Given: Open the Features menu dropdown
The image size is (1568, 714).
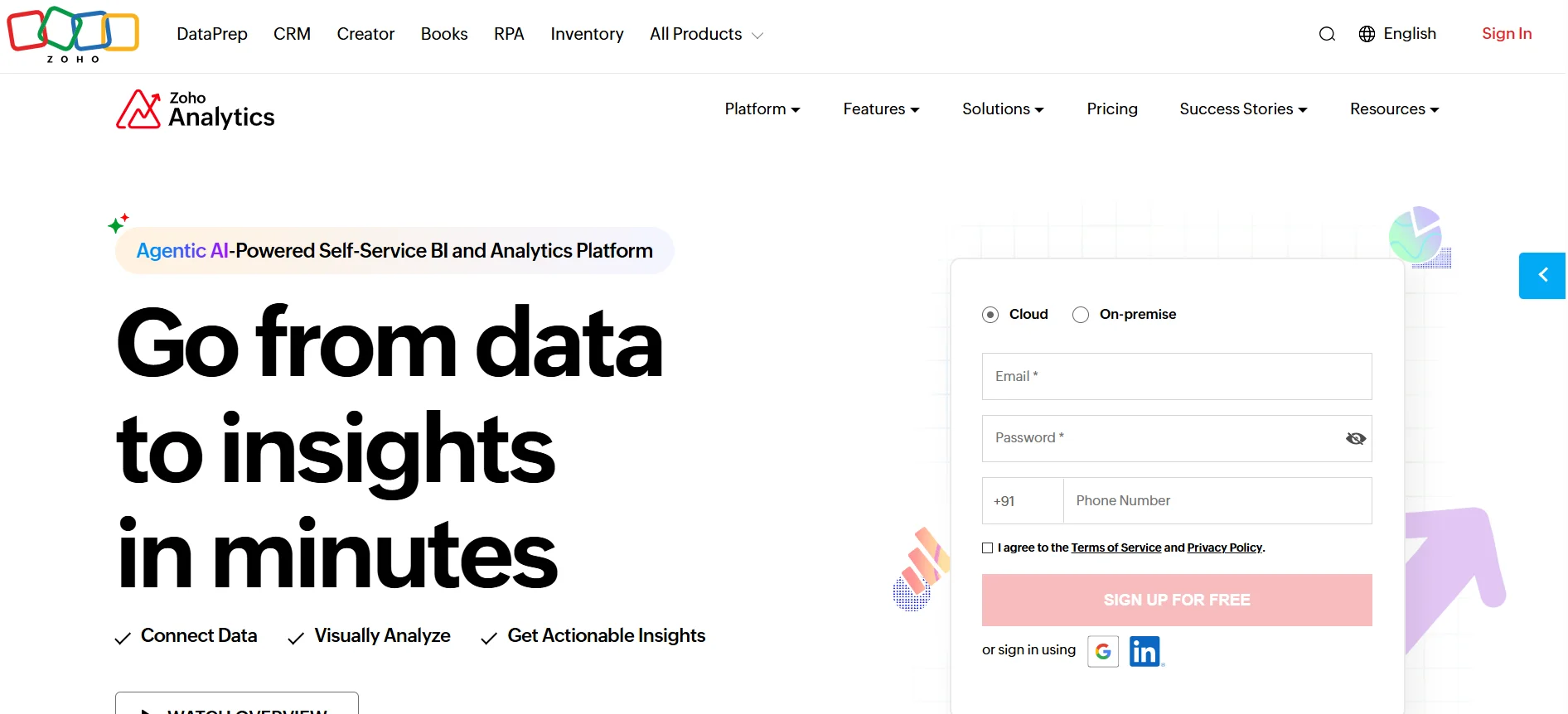Looking at the screenshot, I should pos(881,109).
